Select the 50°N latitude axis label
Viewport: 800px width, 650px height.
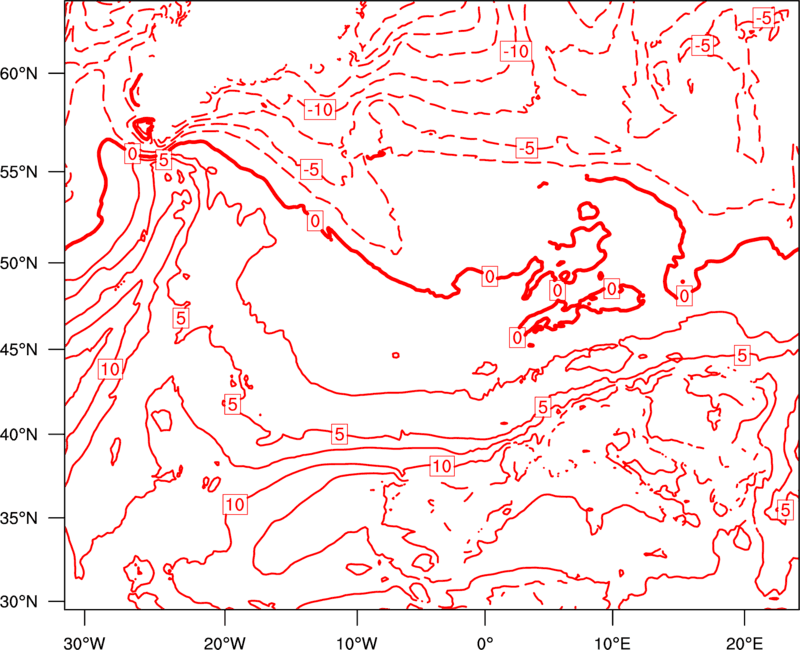point(19,264)
